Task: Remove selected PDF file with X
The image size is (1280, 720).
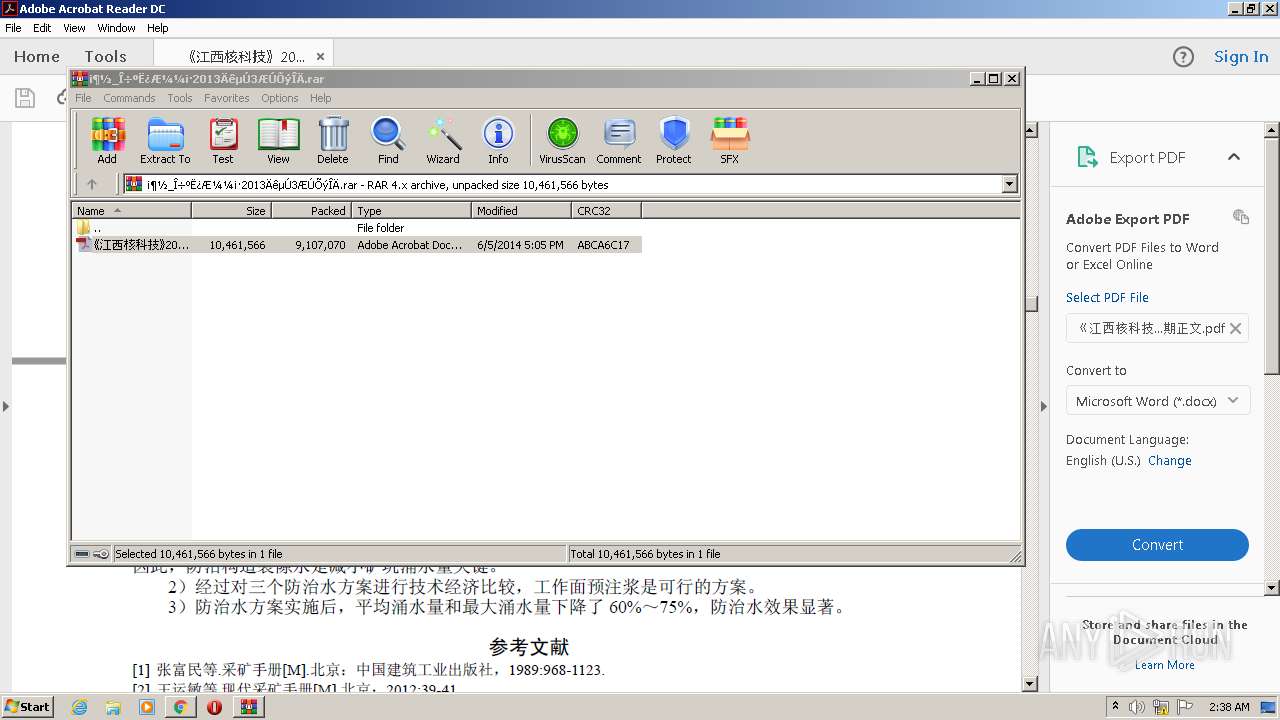Action: click(1236, 328)
